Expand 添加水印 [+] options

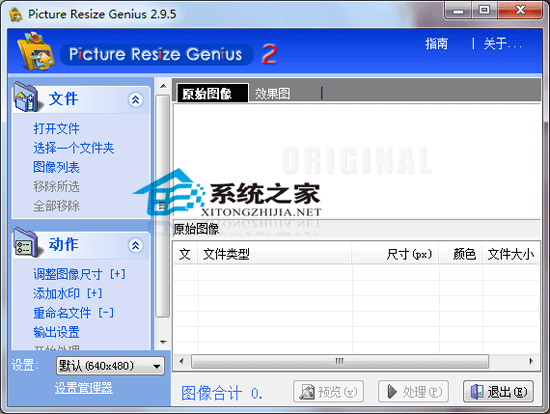pos(68,293)
